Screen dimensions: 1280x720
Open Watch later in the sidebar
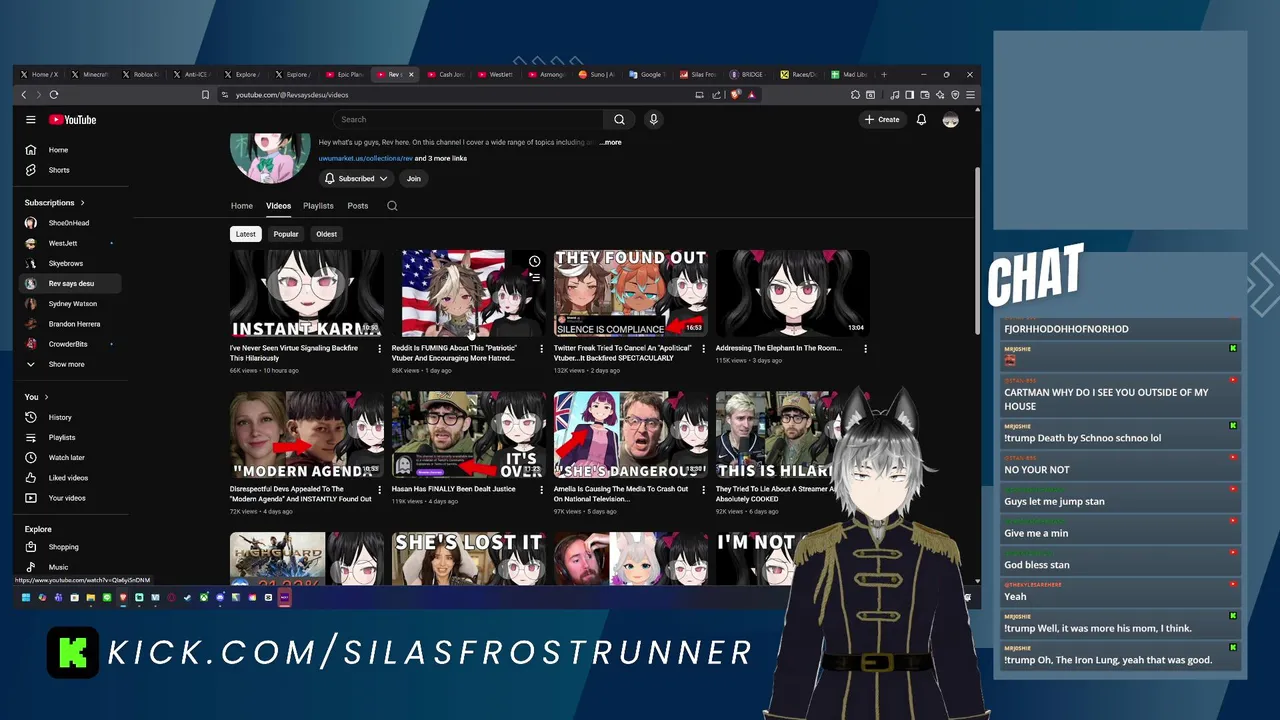coord(72,457)
